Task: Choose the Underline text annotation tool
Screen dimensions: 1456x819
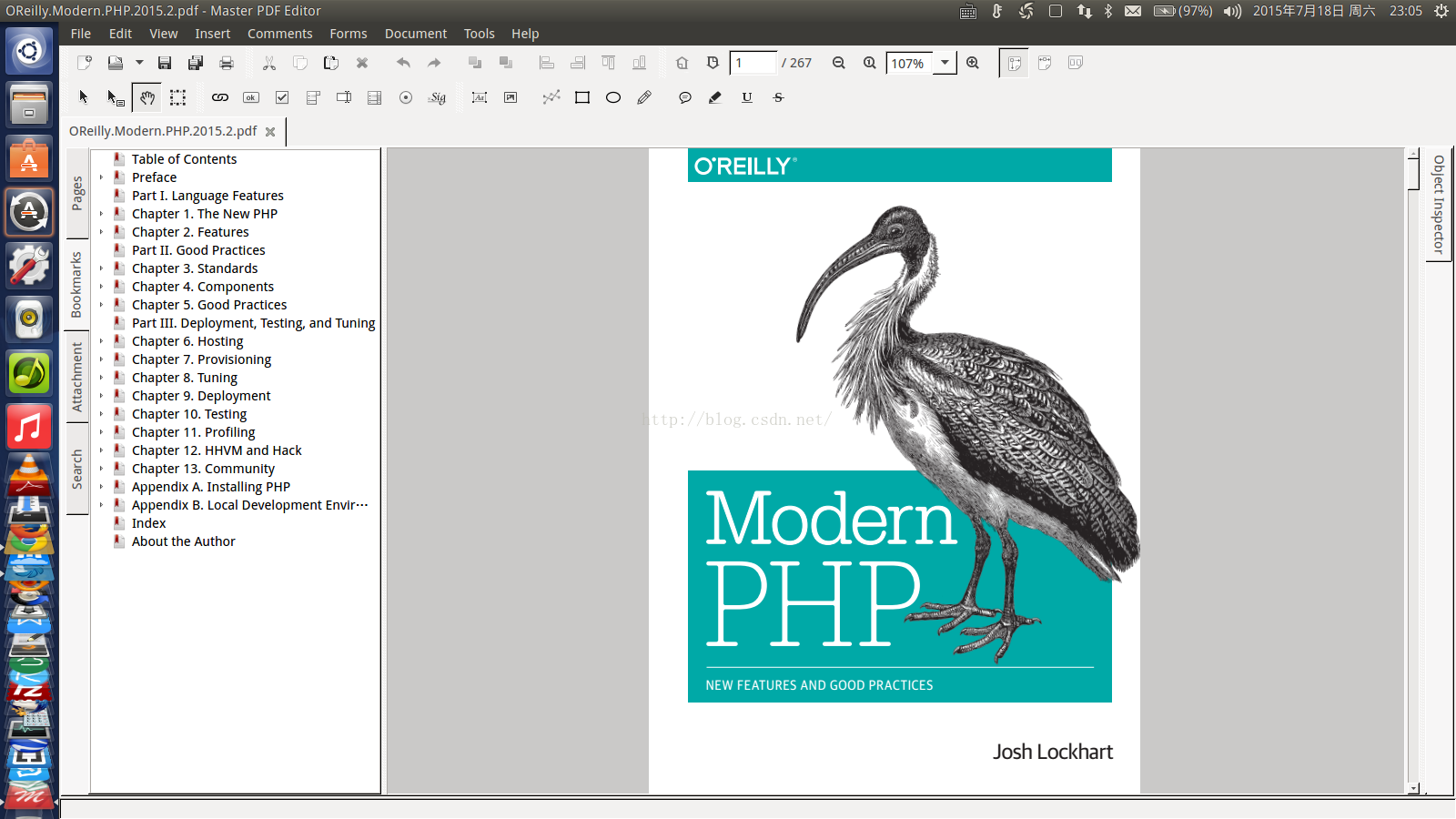Action: tap(747, 97)
